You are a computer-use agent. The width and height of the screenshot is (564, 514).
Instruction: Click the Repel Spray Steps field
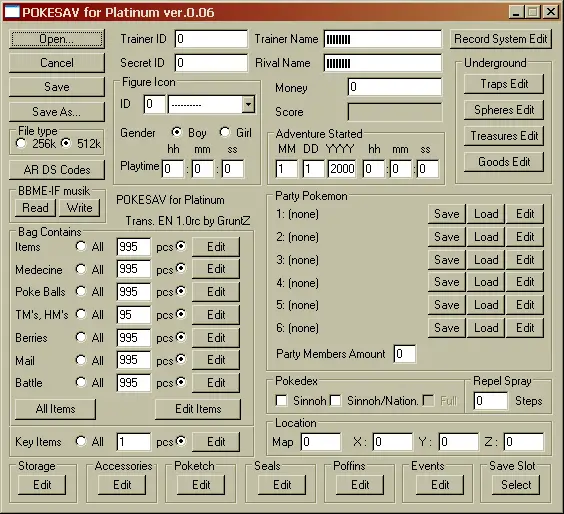click(491, 401)
